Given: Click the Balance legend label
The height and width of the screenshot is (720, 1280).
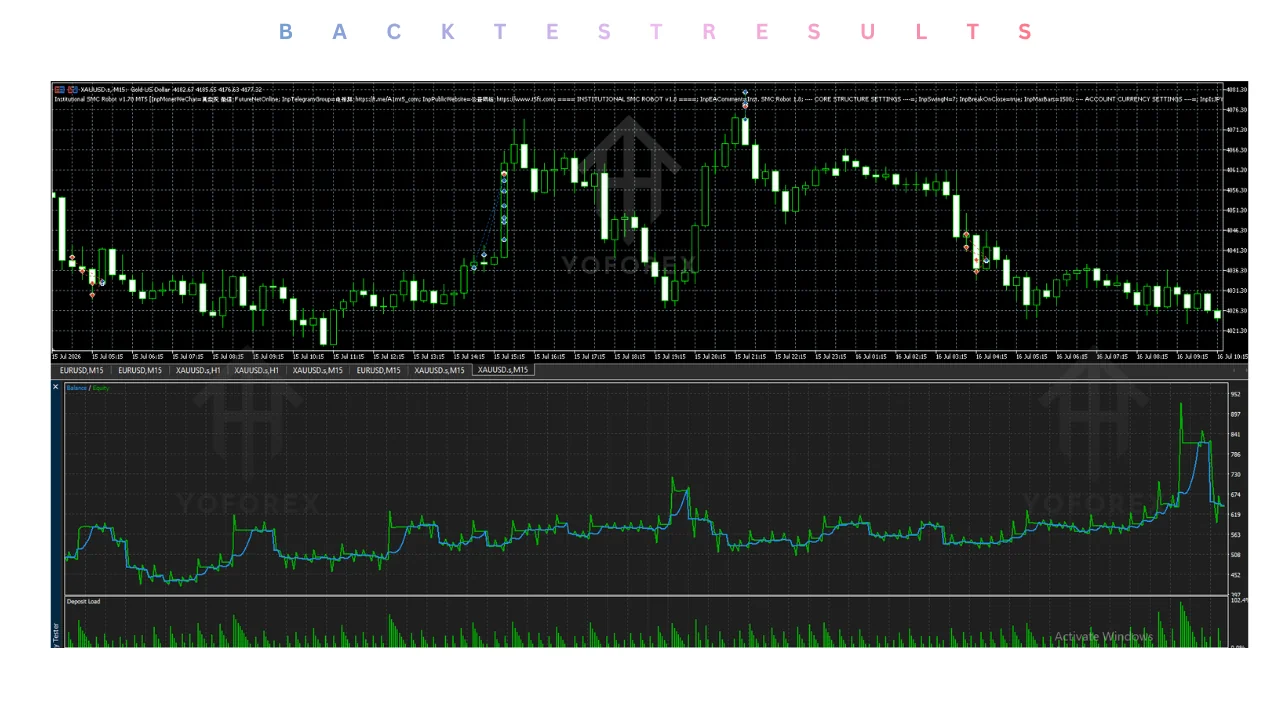Looking at the screenshot, I should tap(76, 387).
